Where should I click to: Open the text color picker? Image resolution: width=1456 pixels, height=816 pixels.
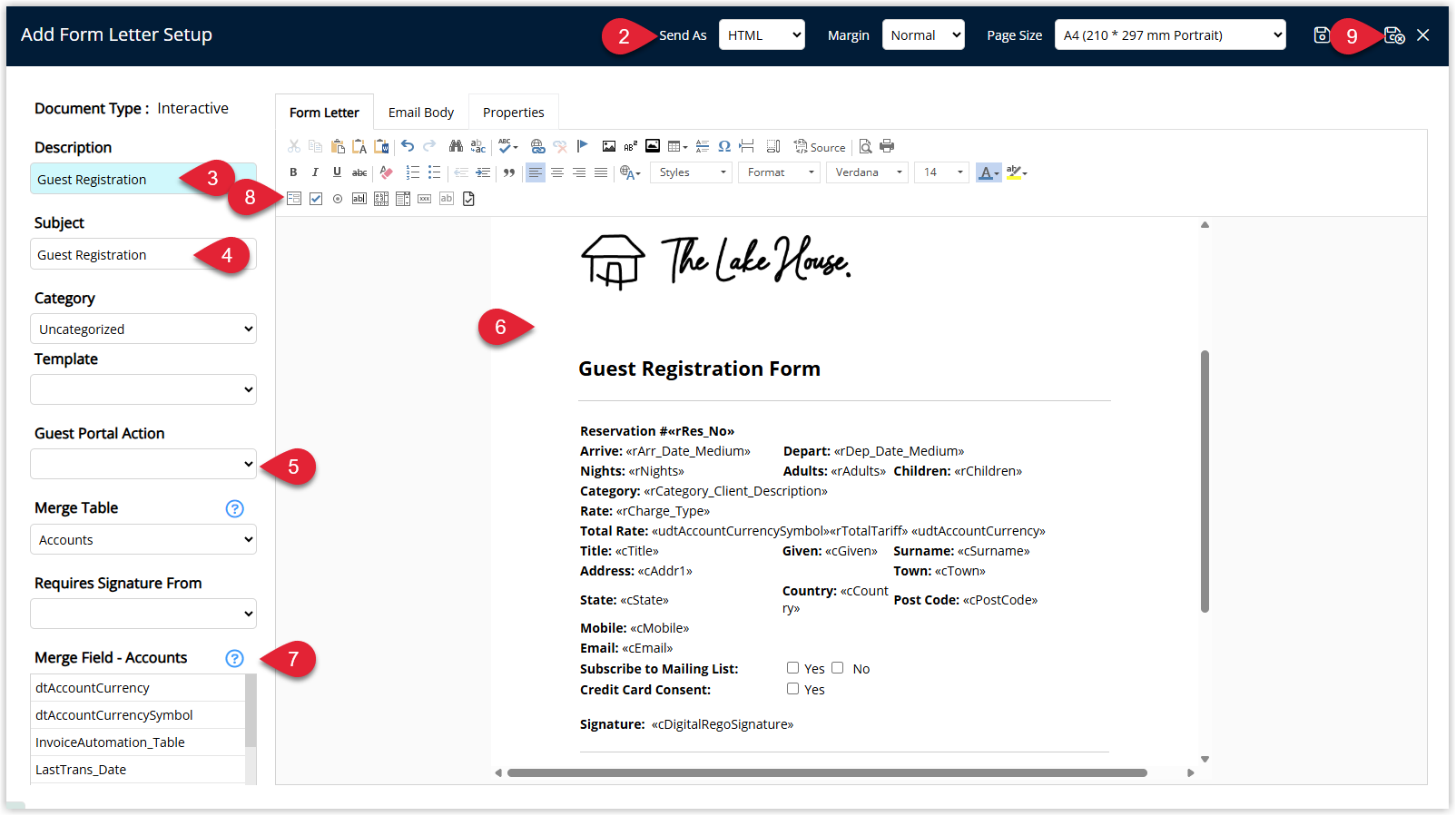coord(989,172)
